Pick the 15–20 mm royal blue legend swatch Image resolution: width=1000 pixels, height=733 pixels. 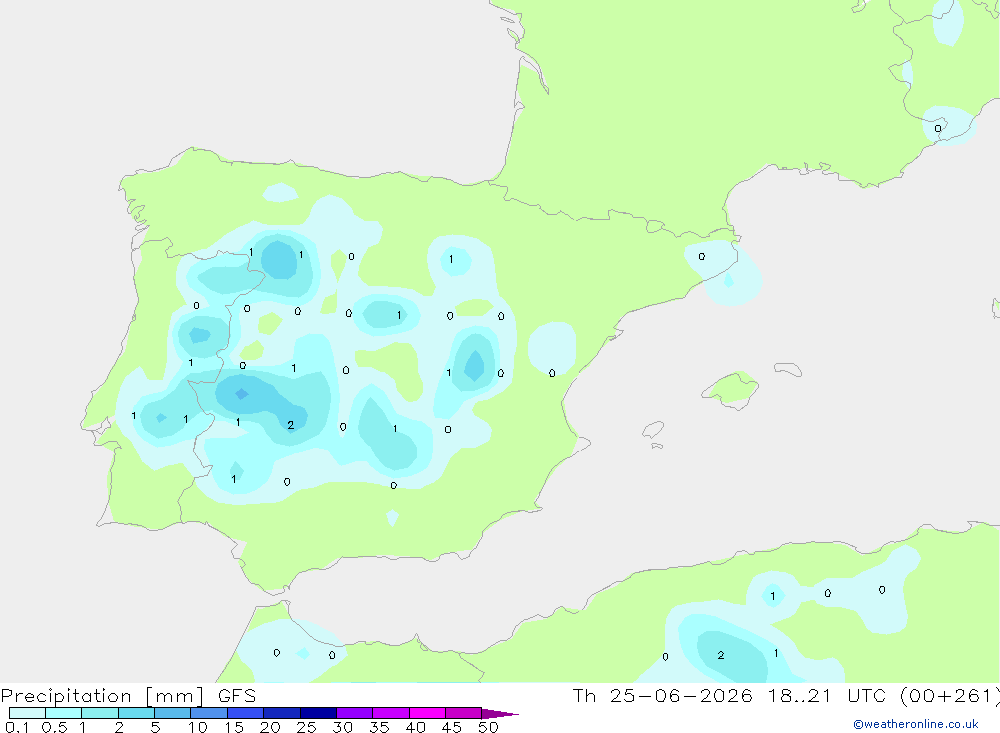tap(246, 713)
